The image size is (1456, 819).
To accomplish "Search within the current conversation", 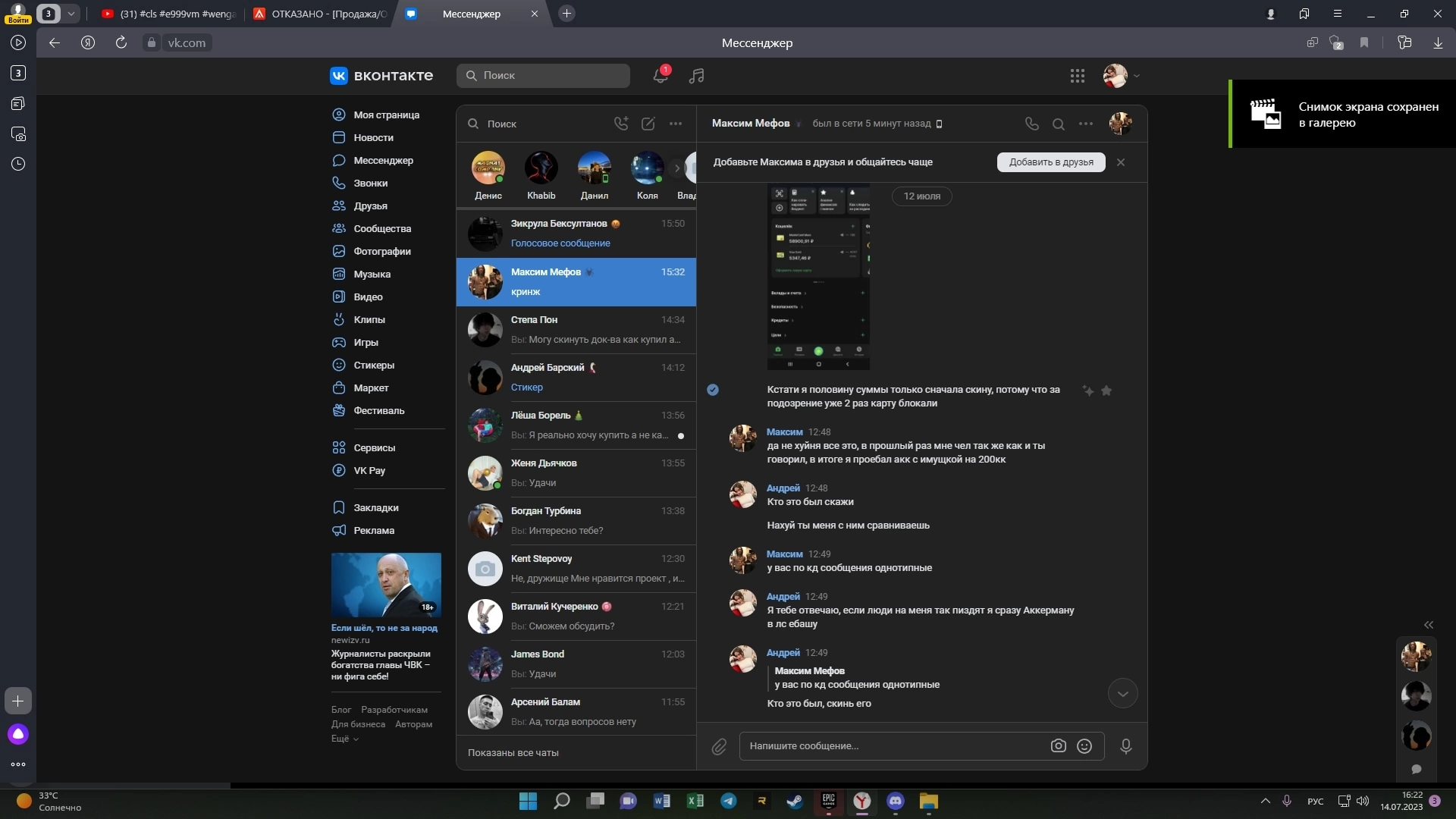I will click(x=1058, y=124).
